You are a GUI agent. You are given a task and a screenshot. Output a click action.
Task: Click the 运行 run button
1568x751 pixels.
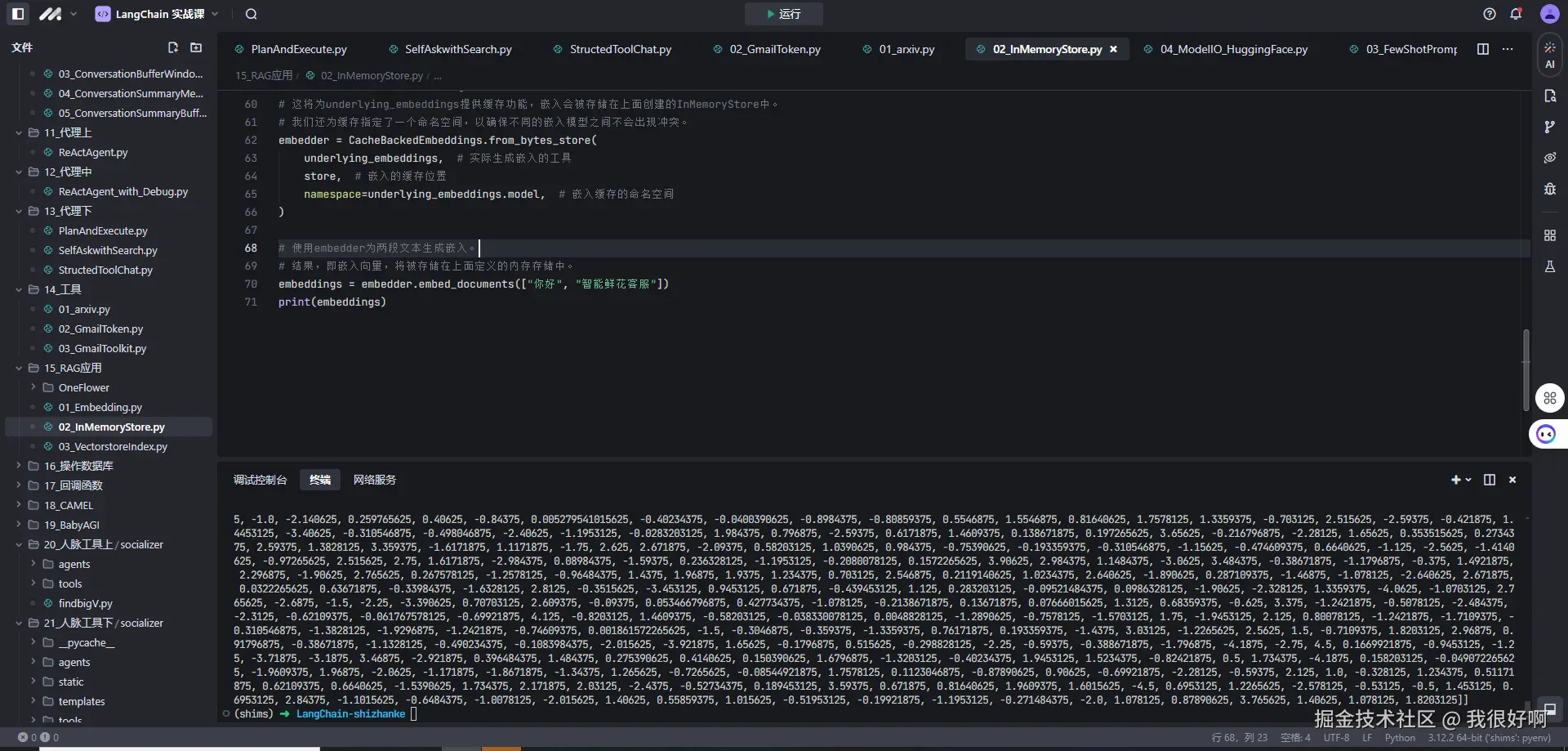click(783, 14)
